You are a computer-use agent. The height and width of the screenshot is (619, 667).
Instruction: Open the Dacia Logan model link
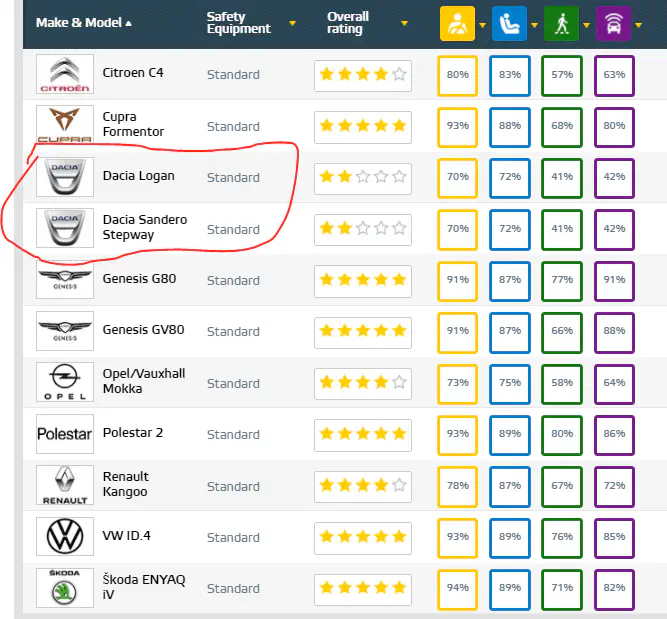point(138,176)
